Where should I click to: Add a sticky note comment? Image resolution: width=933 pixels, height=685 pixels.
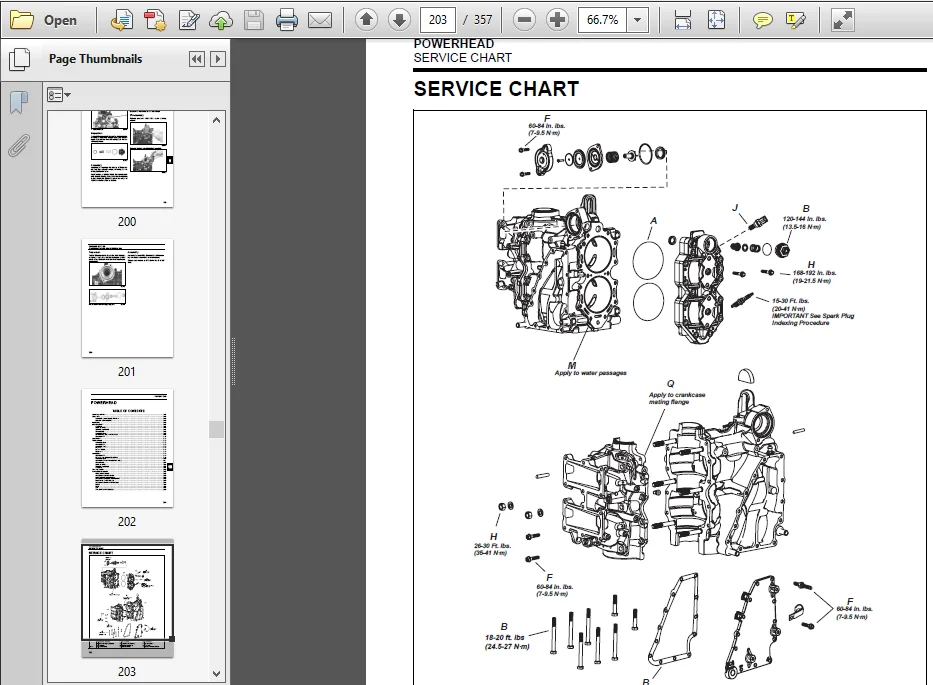[x=762, y=21]
